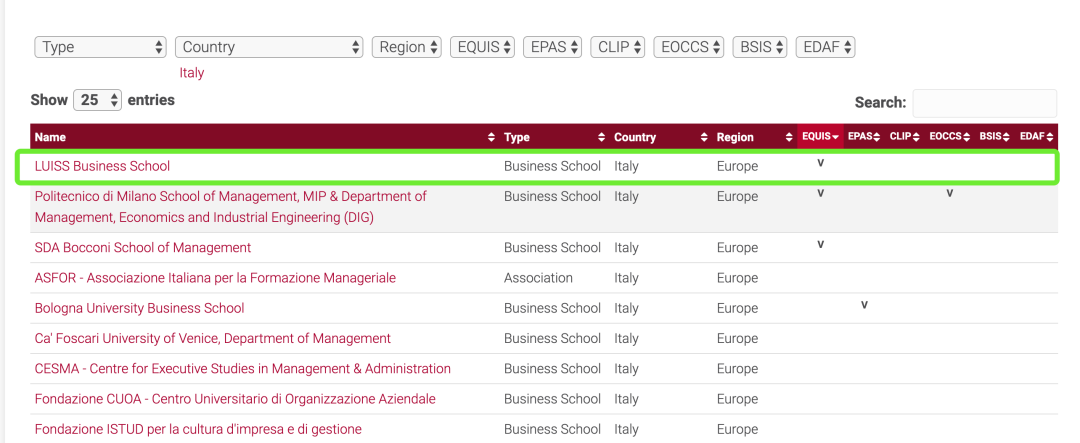Image resolution: width=1080 pixels, height=443 pixels.
Task: Select 'Association' type cell in ASFOR row
Action: tap(539, 278)
